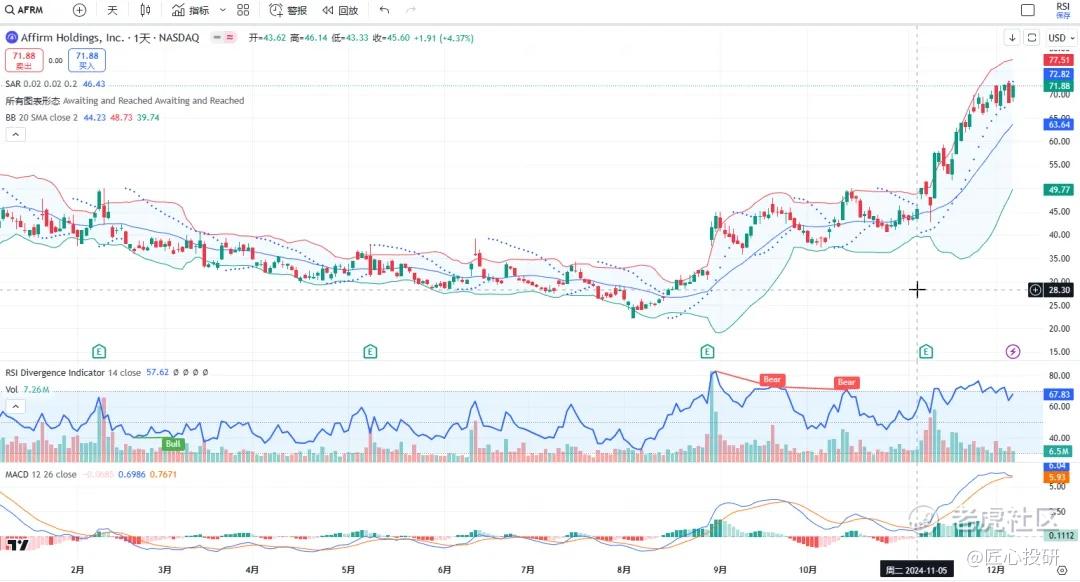Open the earnings E marker near February
Screen dimensions: 1080x582
tap(99, 352)
